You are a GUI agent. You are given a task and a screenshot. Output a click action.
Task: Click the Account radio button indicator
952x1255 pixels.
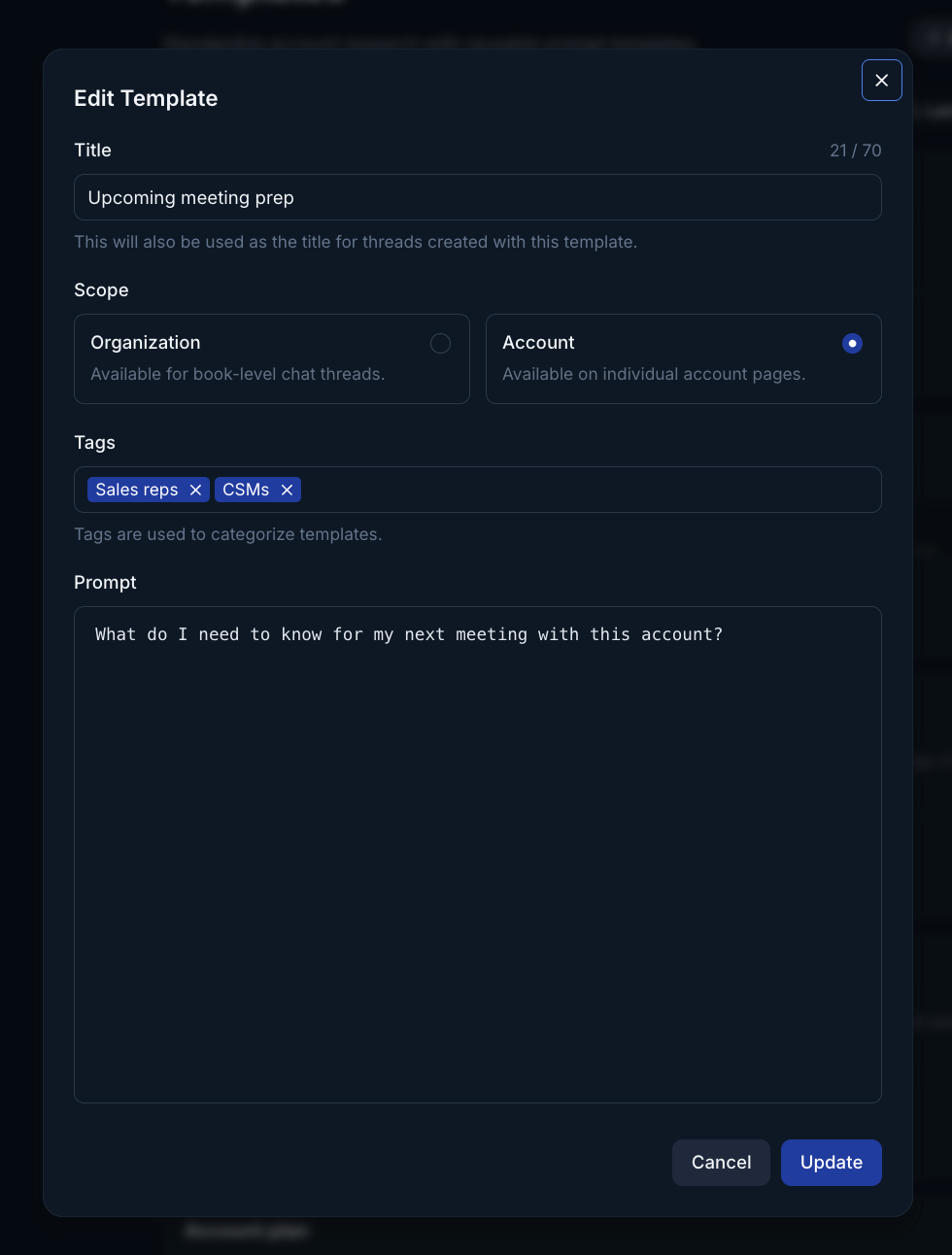[852, 343]
